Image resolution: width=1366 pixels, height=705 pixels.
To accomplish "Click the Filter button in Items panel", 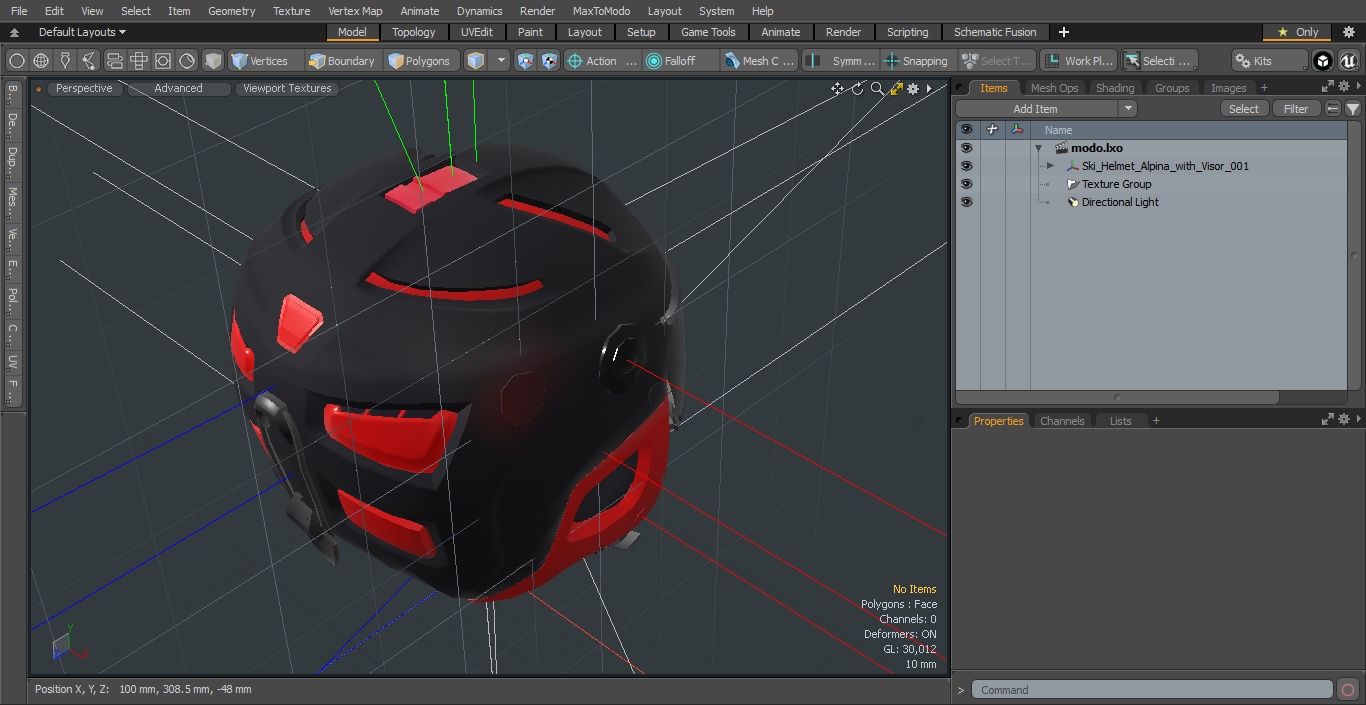I will [x=1295, y=109].
